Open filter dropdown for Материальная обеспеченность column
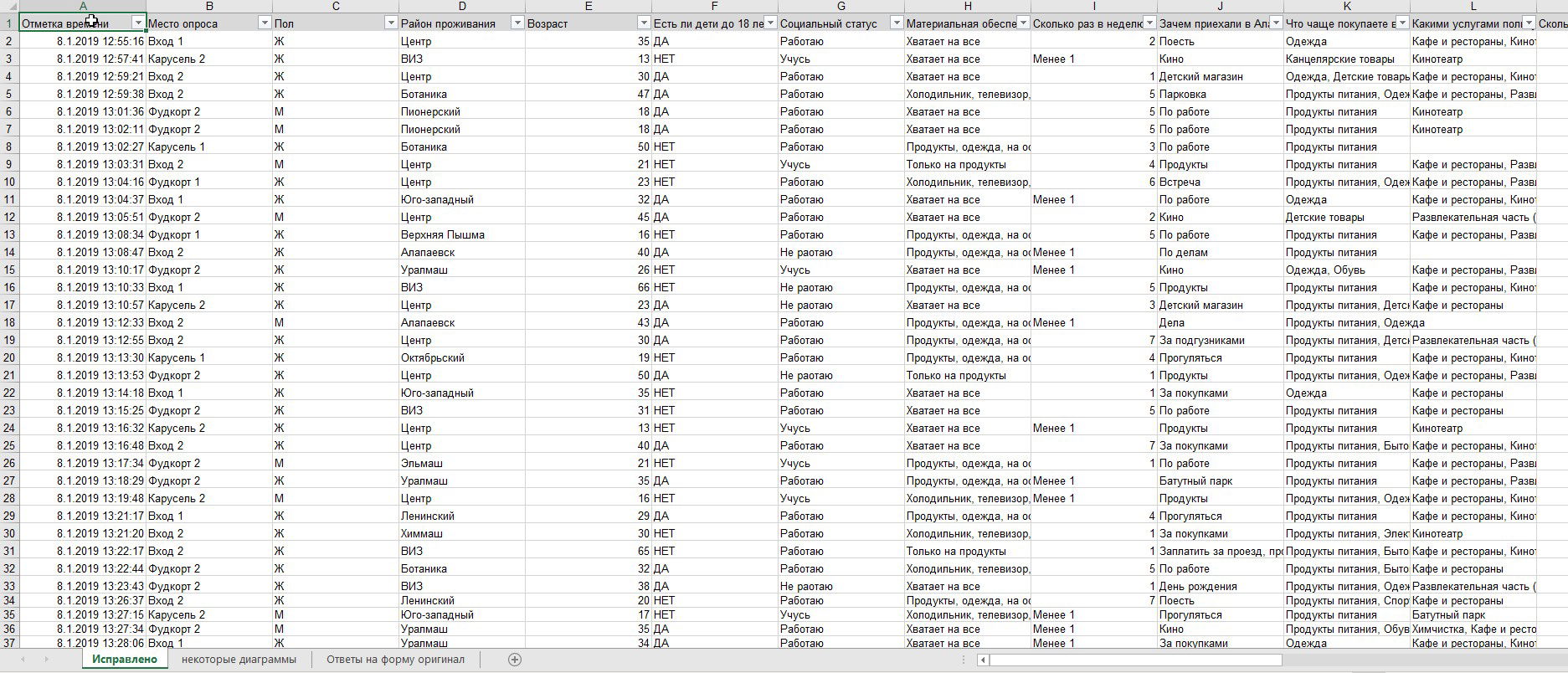Viewport: 1568px width, 673px height. pyautogui.click(x=1023, y=23)
